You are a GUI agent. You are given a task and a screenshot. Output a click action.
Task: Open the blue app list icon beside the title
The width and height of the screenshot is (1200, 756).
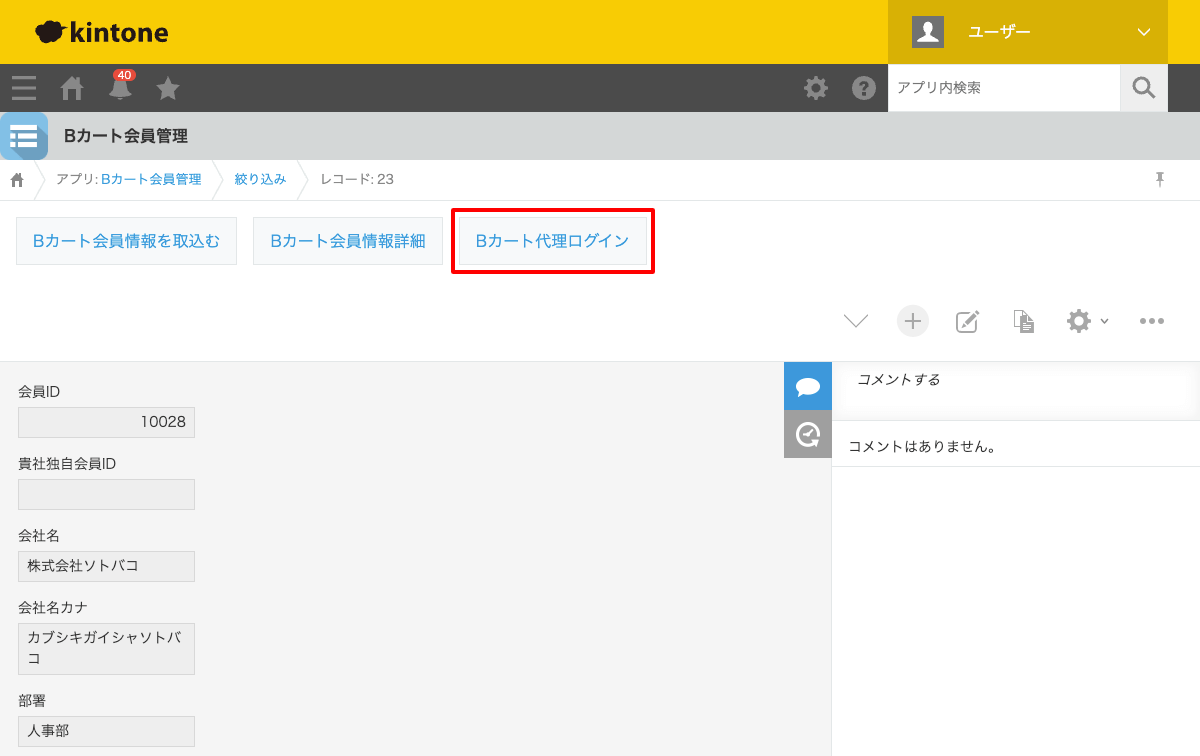pos(24,136)
